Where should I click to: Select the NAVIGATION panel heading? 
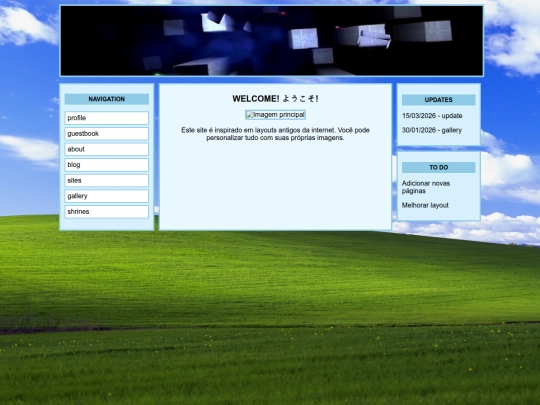[x=106, y=99]
